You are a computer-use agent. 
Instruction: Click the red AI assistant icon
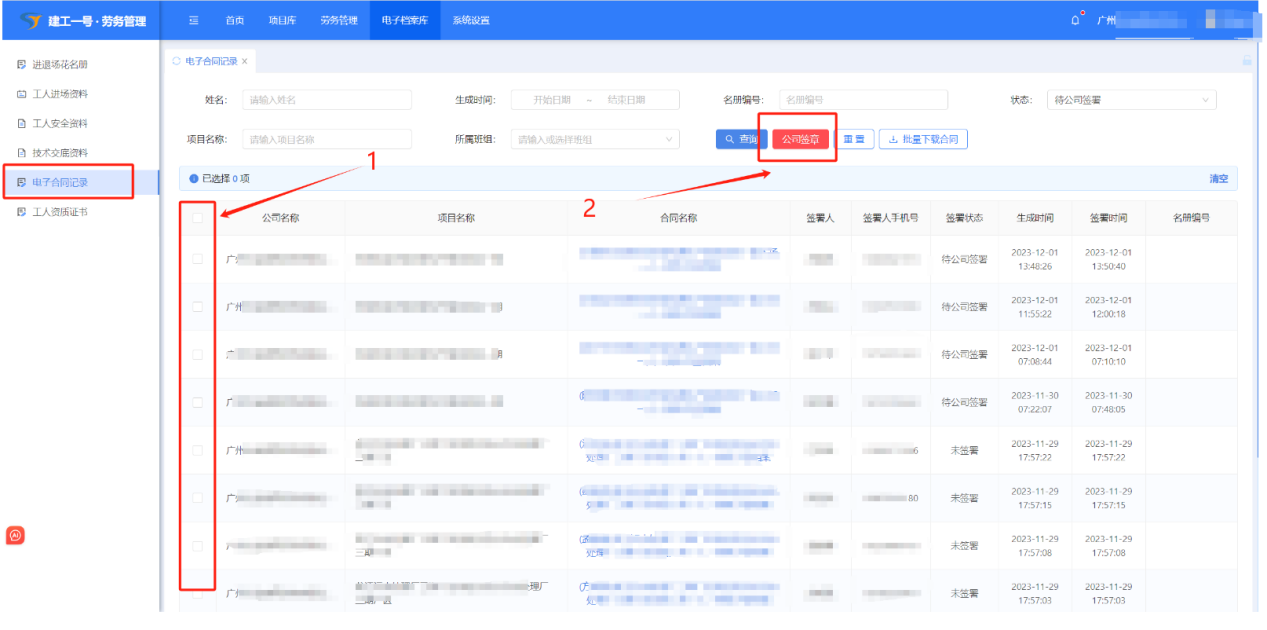pos(16,536)
